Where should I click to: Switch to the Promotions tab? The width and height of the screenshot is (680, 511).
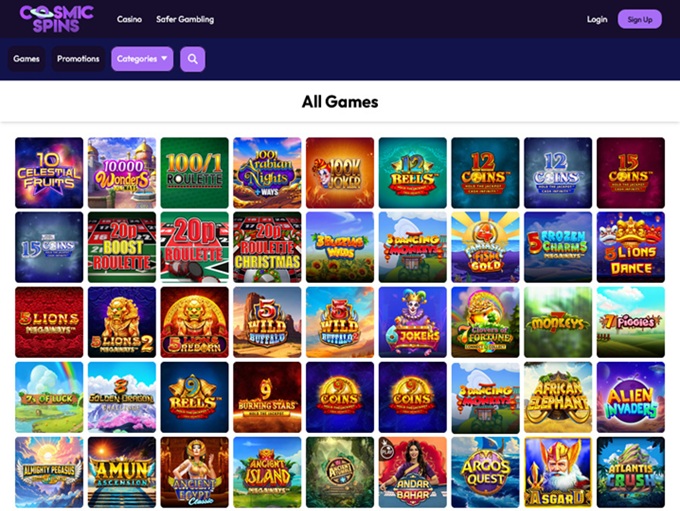pos(78,59)
